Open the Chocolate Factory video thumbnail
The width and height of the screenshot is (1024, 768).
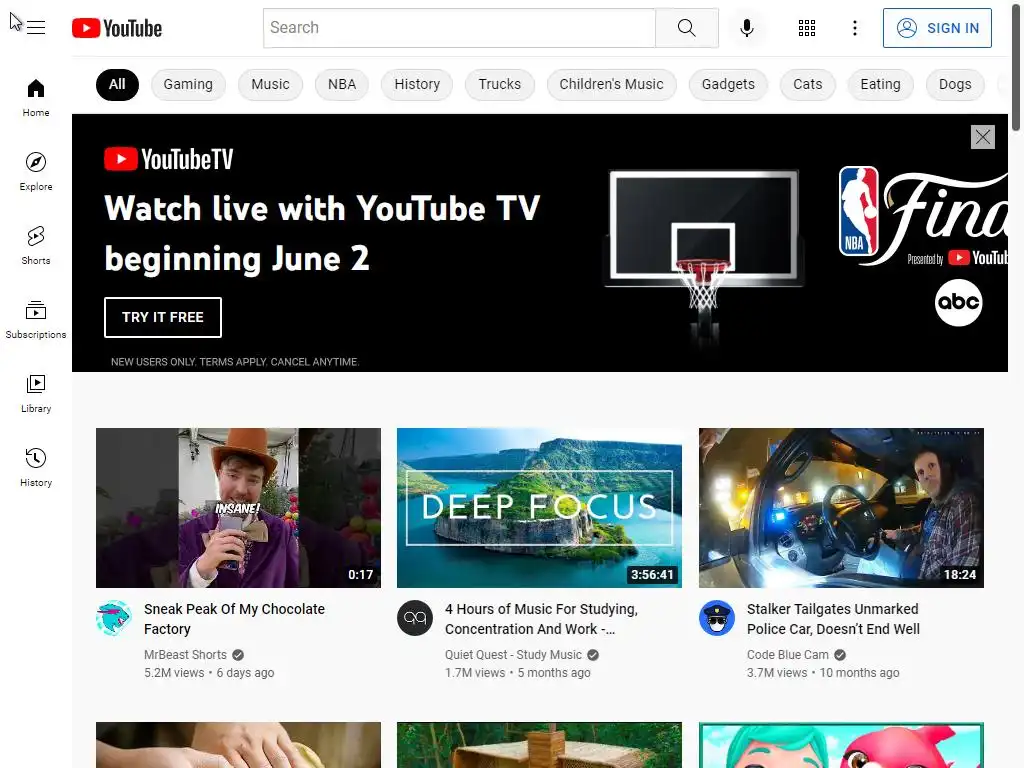(x=238, y=508)
